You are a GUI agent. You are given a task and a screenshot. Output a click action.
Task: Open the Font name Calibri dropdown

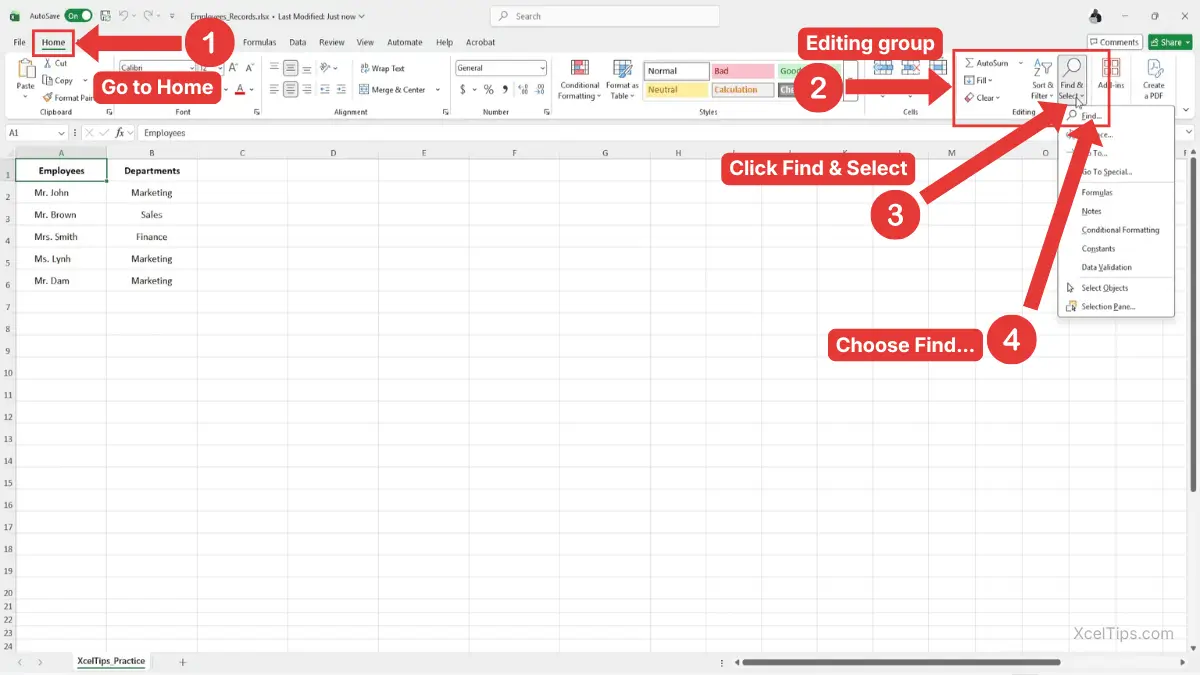coord(156,68)
